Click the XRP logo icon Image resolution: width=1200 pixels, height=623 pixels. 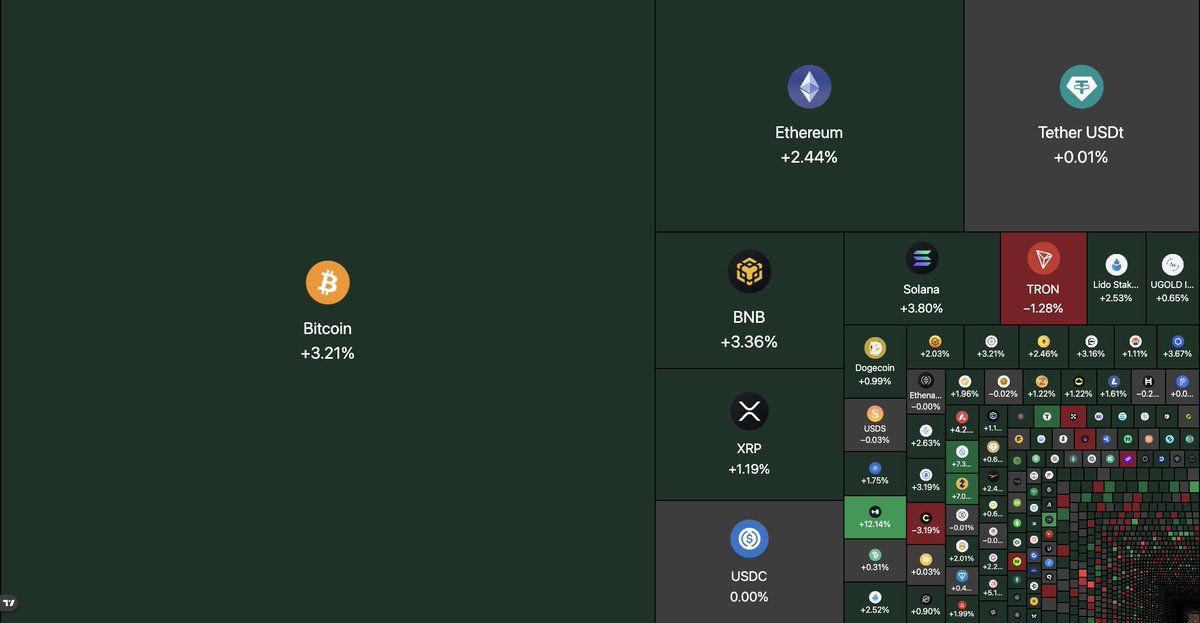(749, 411)
